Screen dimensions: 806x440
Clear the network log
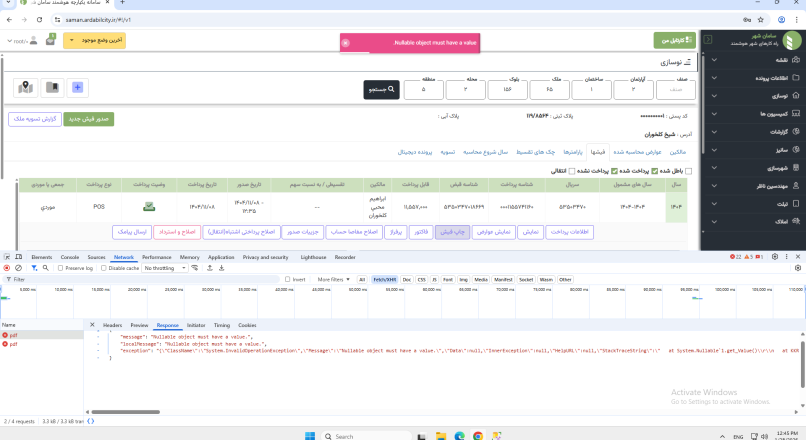[19, 268]
